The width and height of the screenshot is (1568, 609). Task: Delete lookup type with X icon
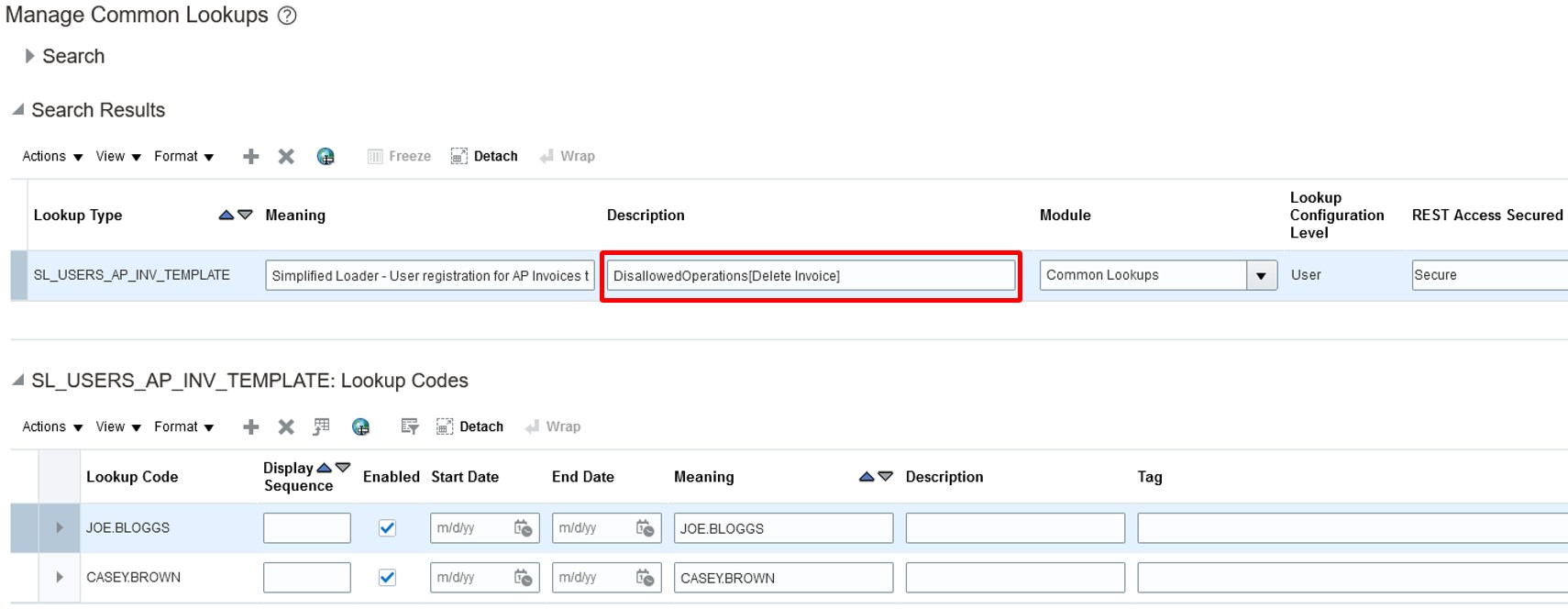click(286, 157)
